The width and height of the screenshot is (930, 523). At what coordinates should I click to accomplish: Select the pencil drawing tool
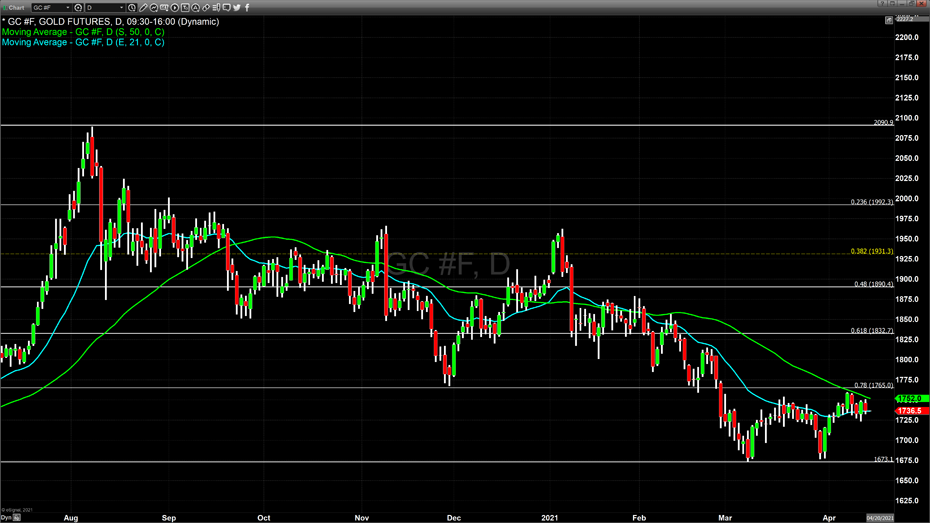tap(143, 7)
